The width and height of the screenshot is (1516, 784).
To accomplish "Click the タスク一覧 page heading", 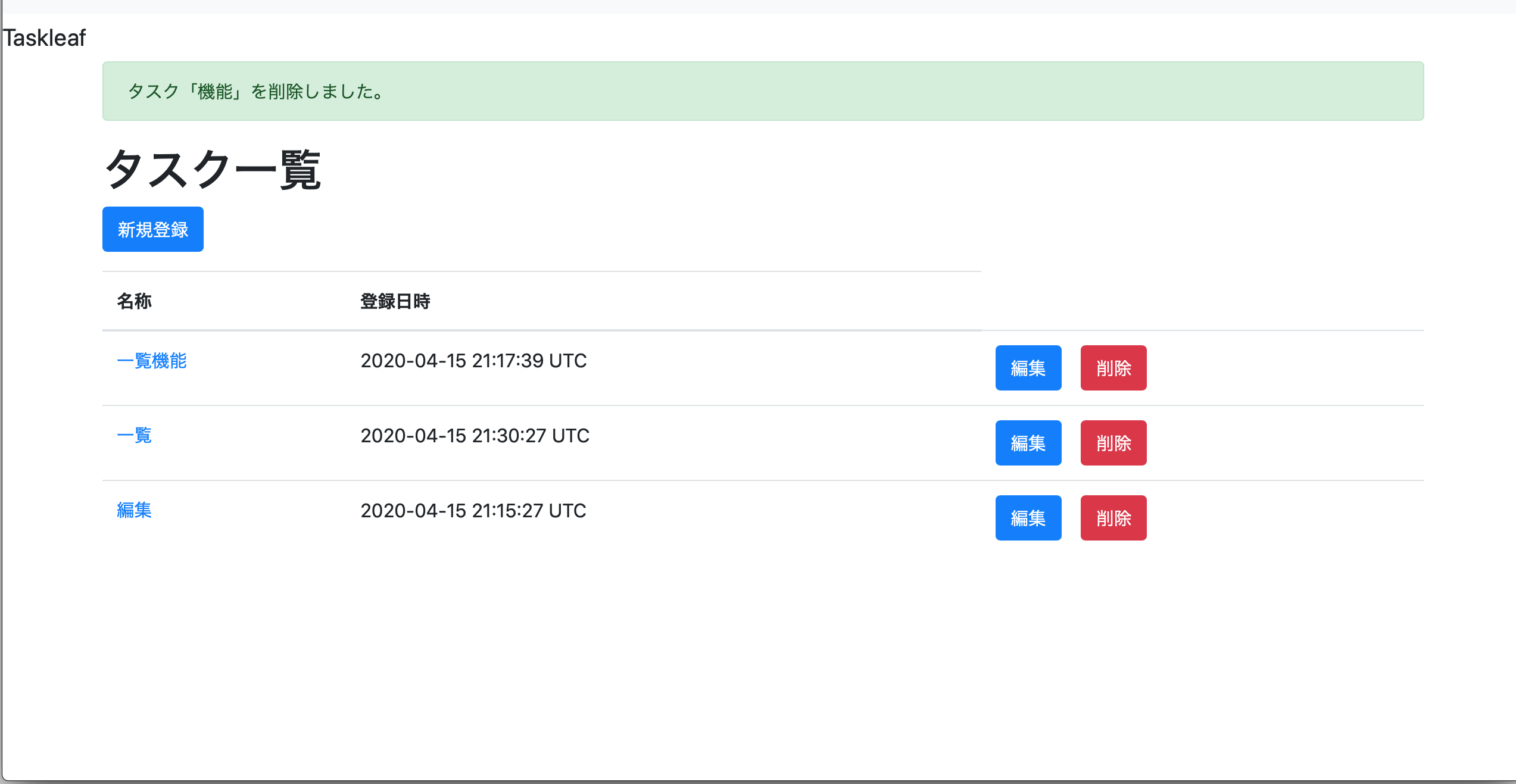I will pos(213,170).
